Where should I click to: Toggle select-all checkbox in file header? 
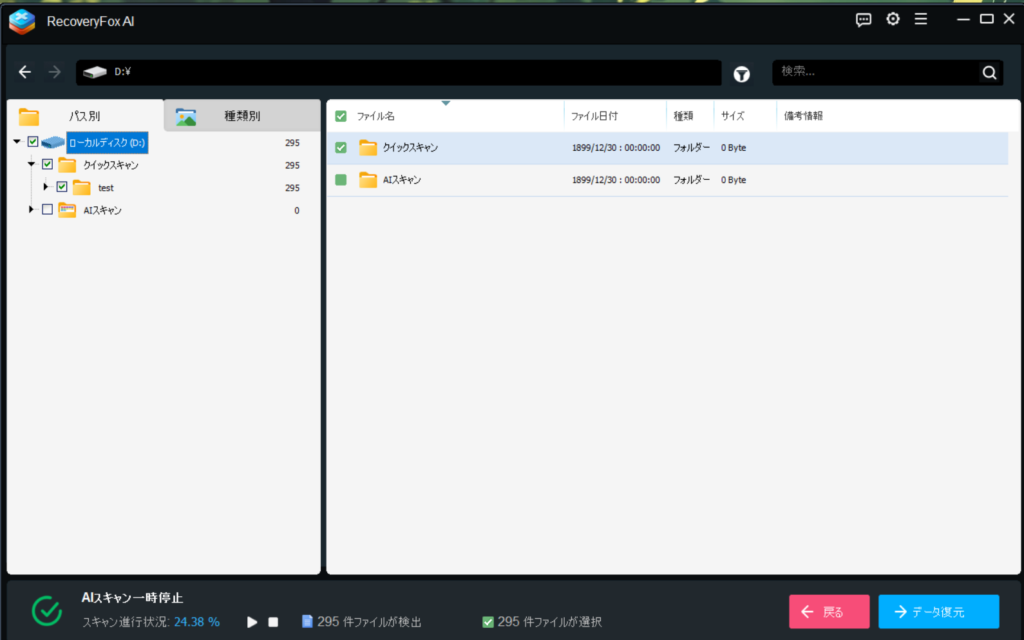tap(341, 116)
